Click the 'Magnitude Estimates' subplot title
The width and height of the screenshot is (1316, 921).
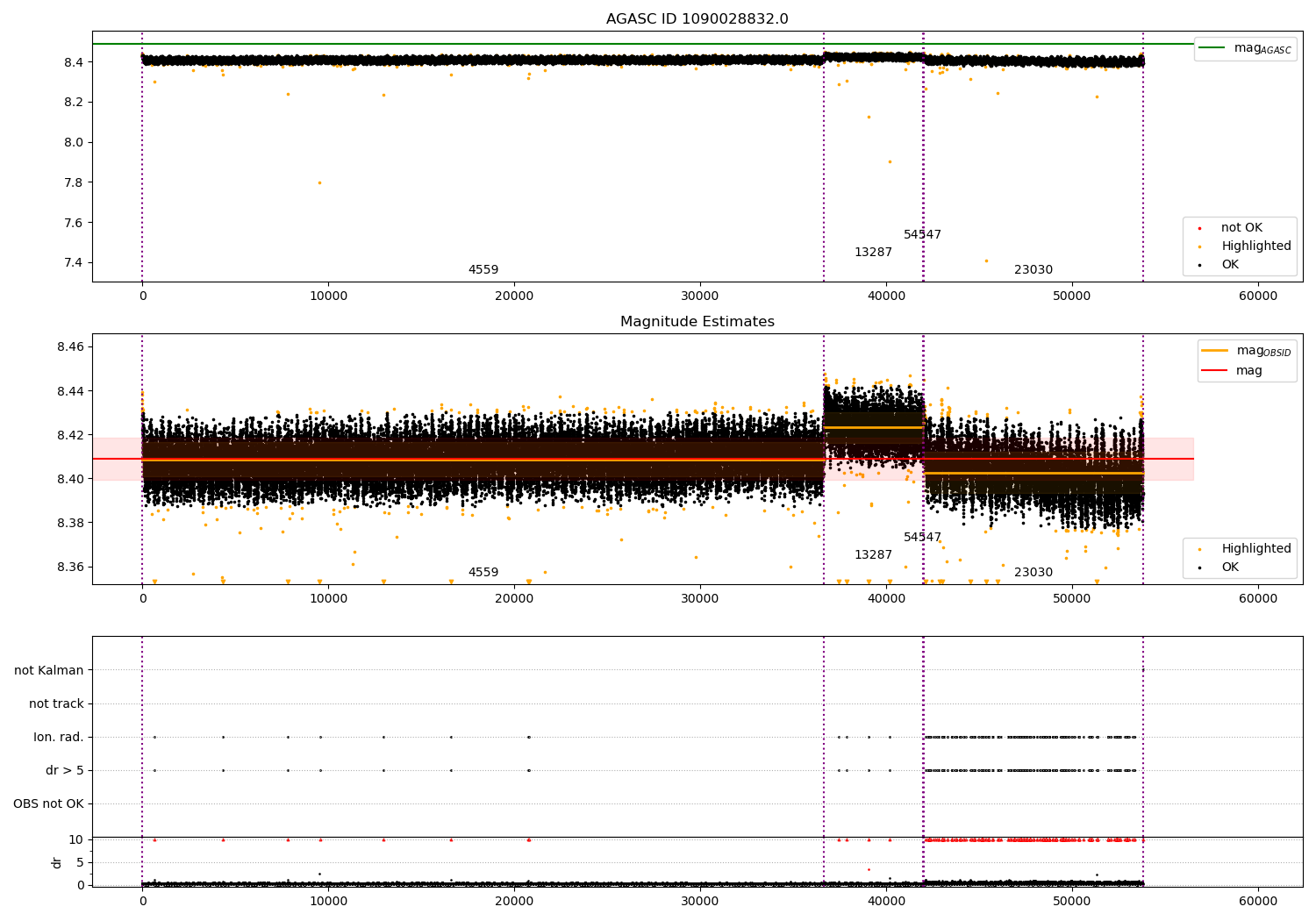pos(697,322)
